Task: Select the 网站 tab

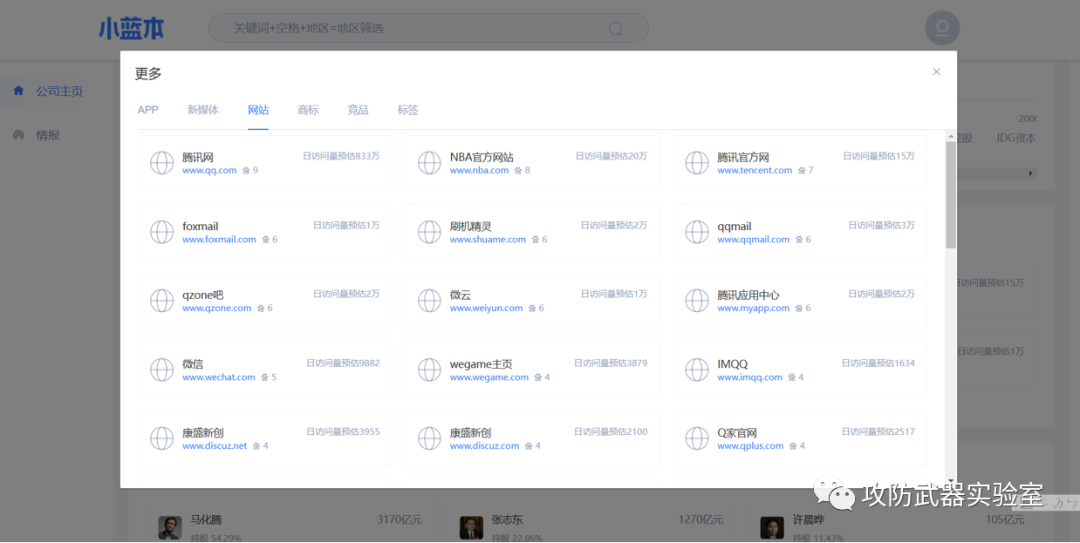Action: coord(258,110)
